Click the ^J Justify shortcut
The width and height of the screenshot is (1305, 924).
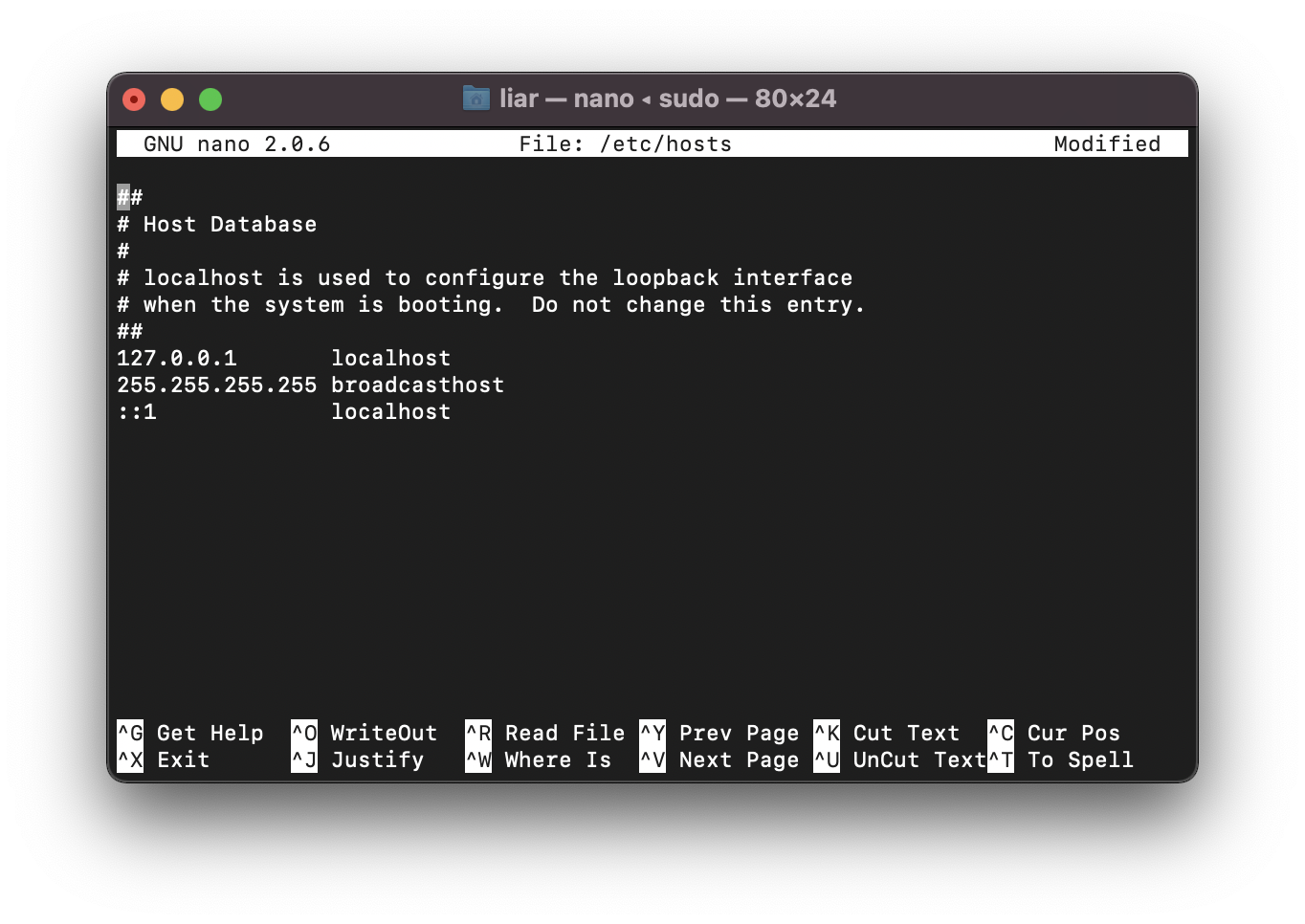[358, 759]
